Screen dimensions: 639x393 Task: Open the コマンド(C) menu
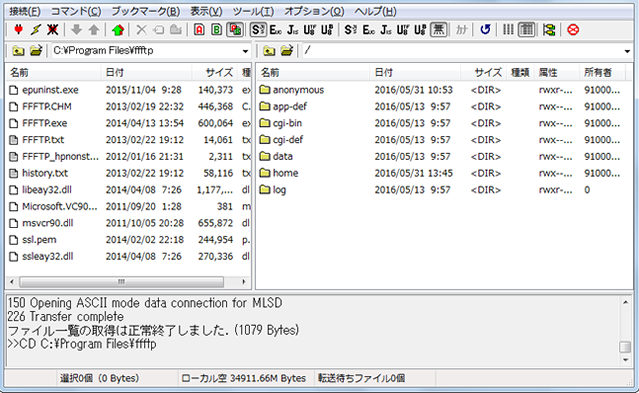pyautogui.click(x=76, y=11)
